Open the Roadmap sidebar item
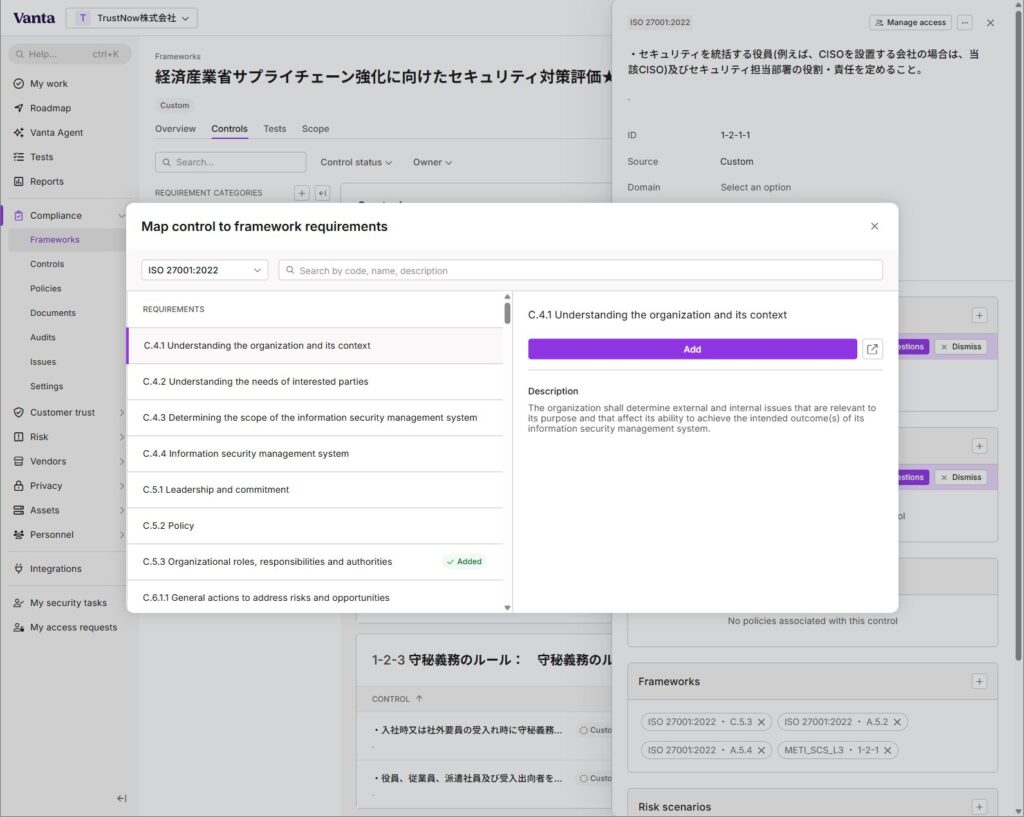Screen dimensions: 1024x817 (50, 108)
